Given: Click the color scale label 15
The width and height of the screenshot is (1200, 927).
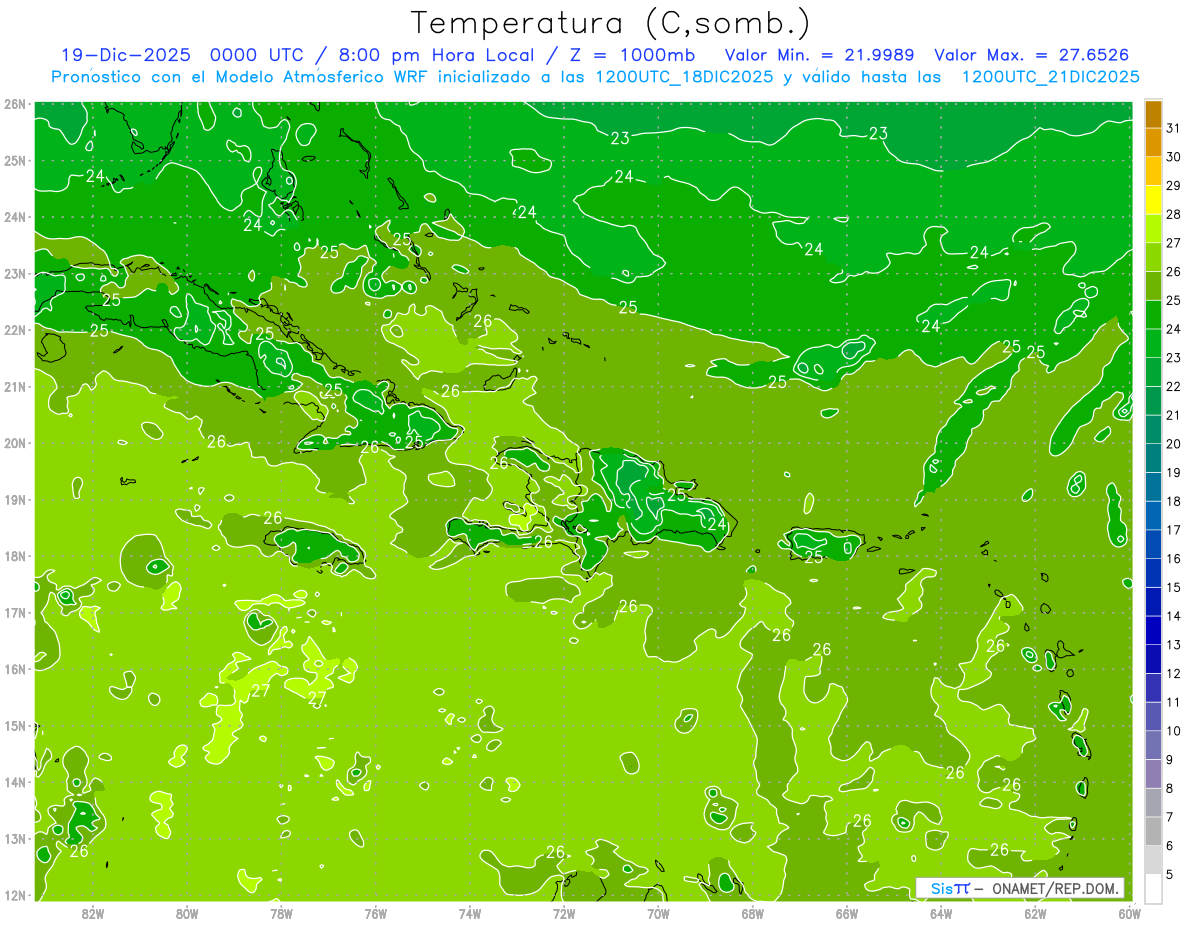Looking at the screenshot, I should point(1174,588).
